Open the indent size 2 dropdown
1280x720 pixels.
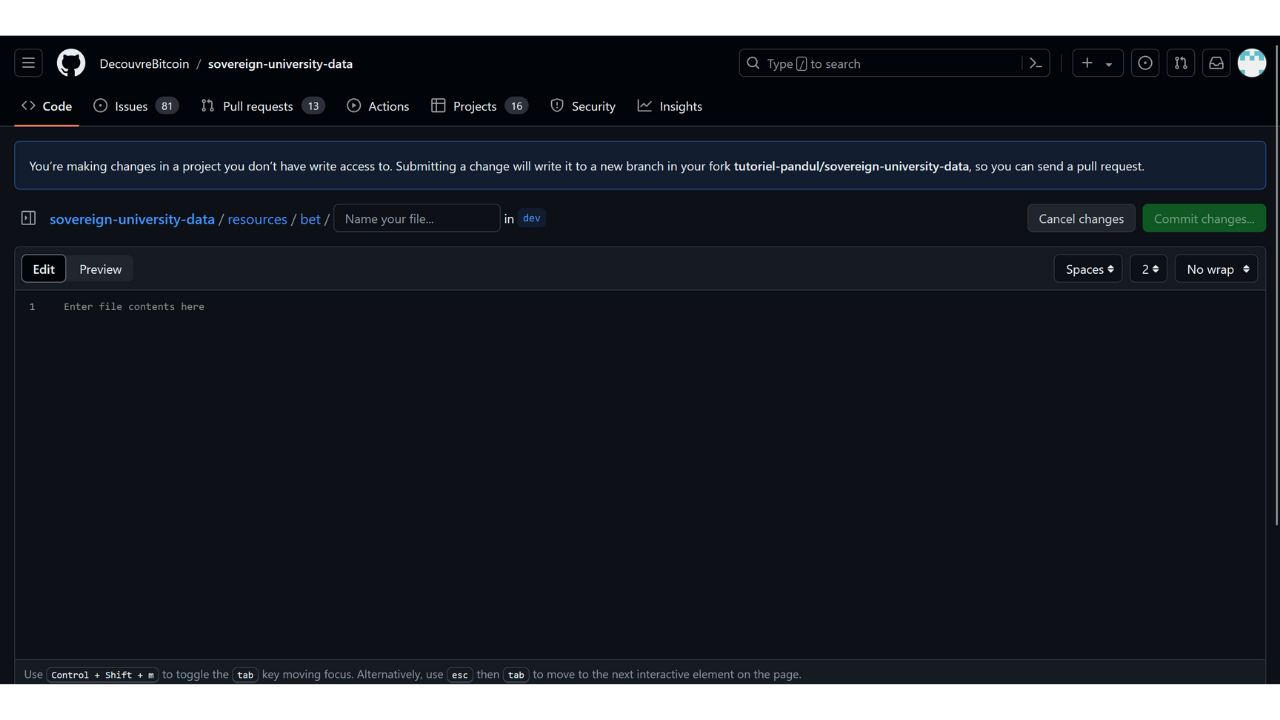pos(1149,269)
